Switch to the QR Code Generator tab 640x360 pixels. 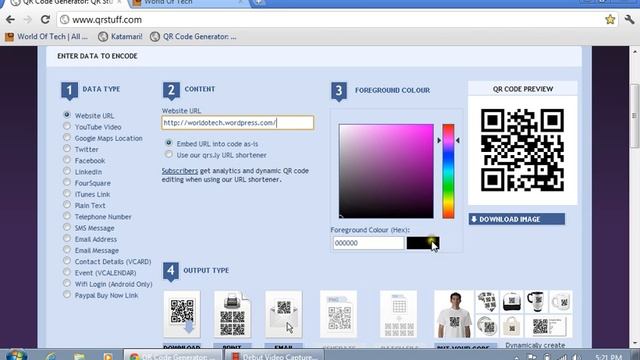[x=65, y=3]
